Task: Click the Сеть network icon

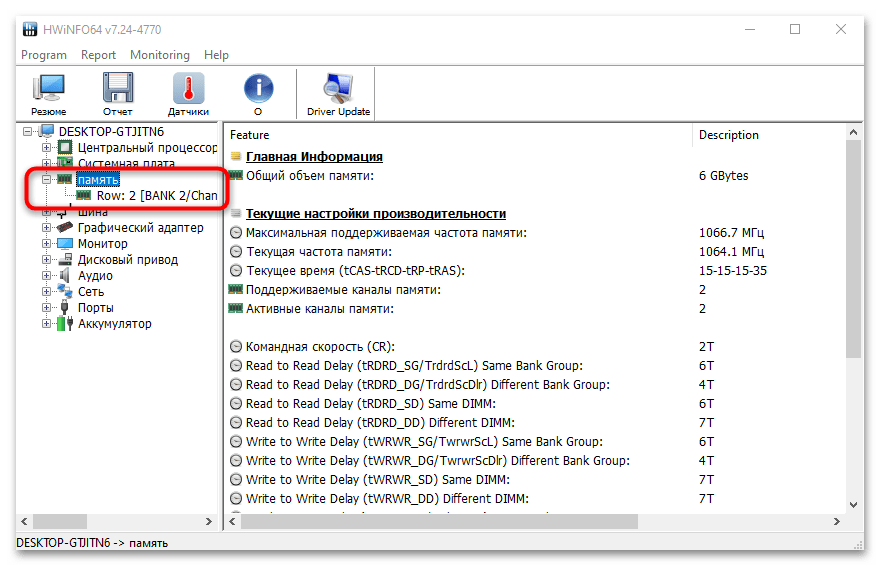Action: point(65,291)
